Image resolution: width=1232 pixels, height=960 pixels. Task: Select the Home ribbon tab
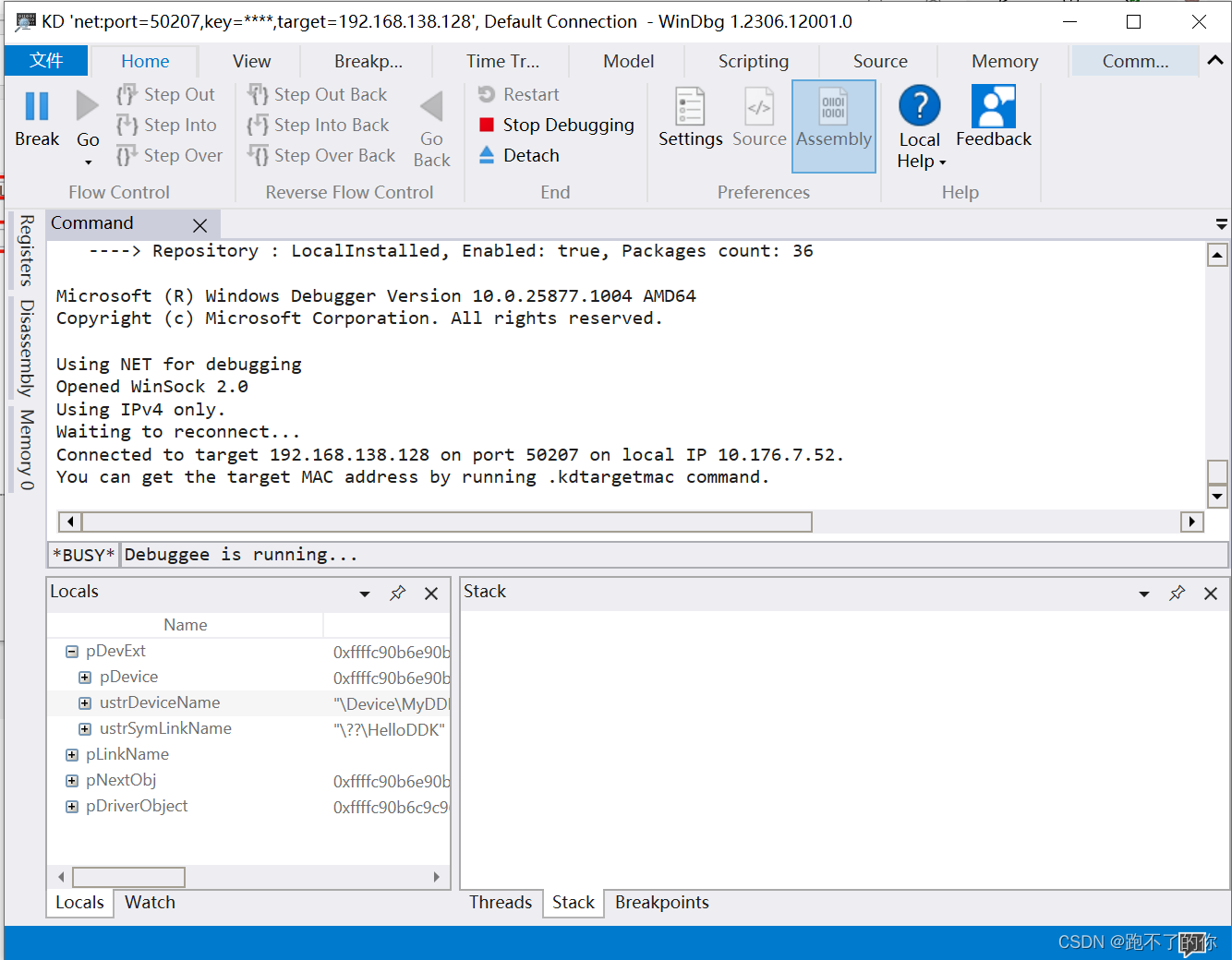[x=145, y=61]
